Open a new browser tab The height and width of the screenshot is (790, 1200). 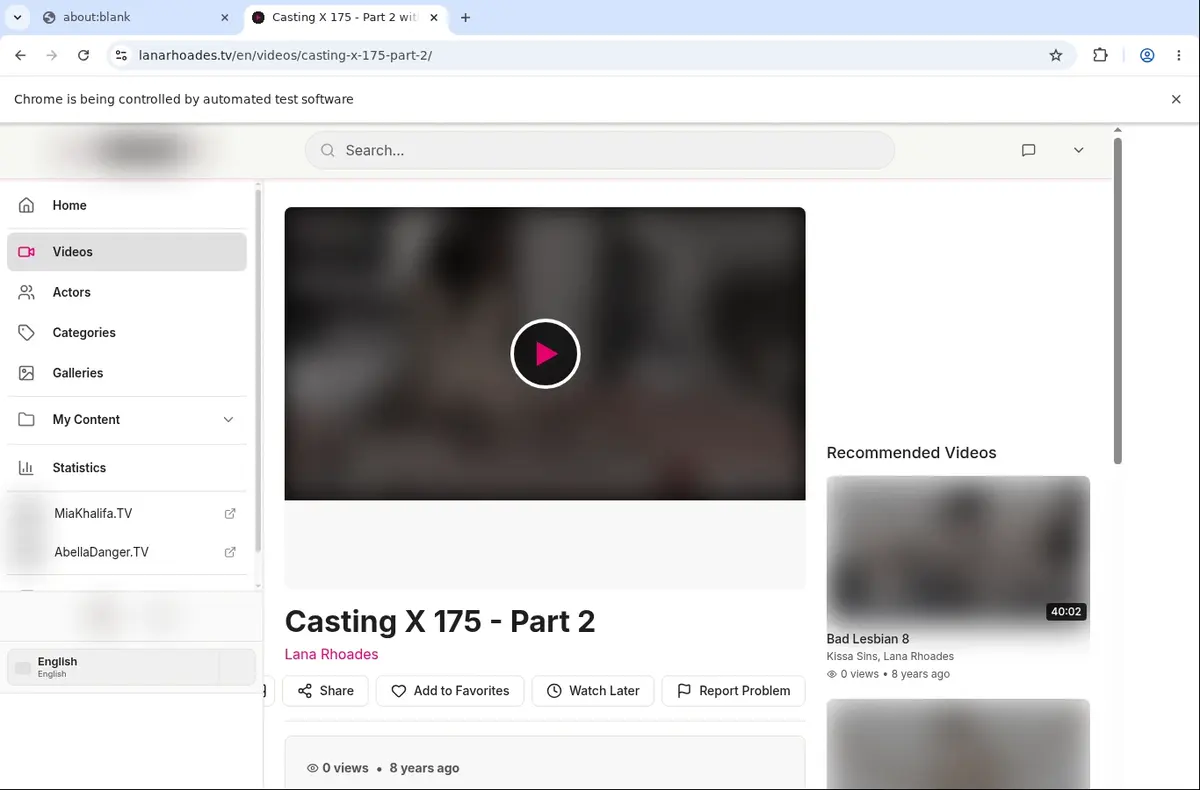tap(465, 17)
